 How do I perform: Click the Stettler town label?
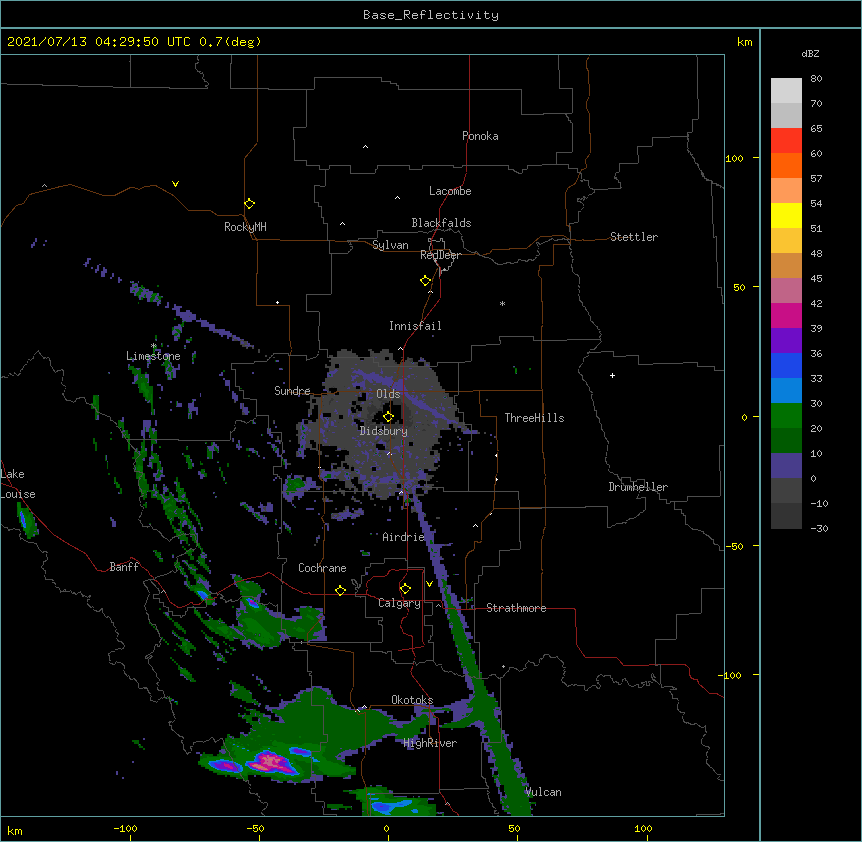[634, 237]
